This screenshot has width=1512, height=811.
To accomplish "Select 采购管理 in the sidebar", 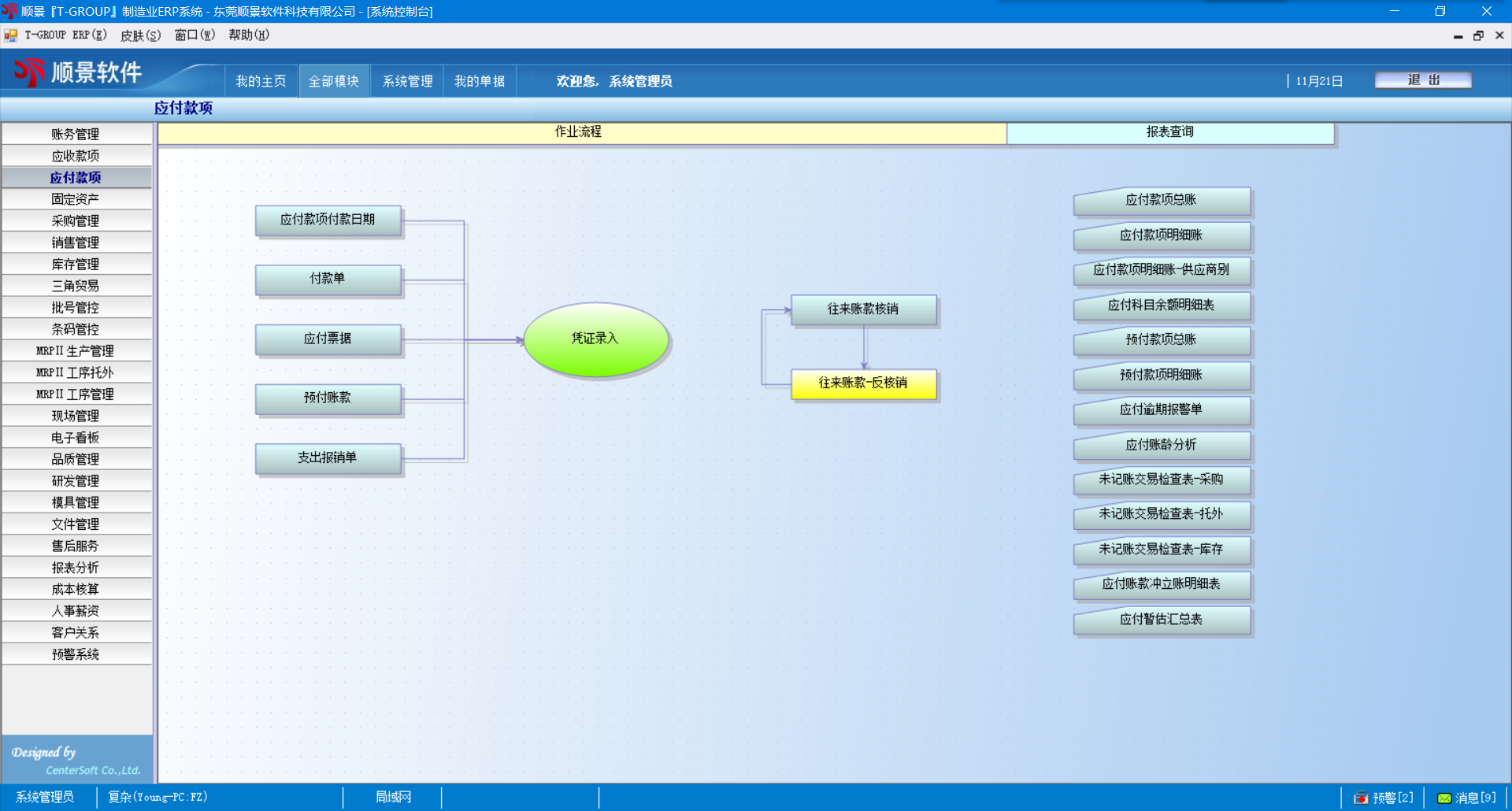I will pos(76,221).
